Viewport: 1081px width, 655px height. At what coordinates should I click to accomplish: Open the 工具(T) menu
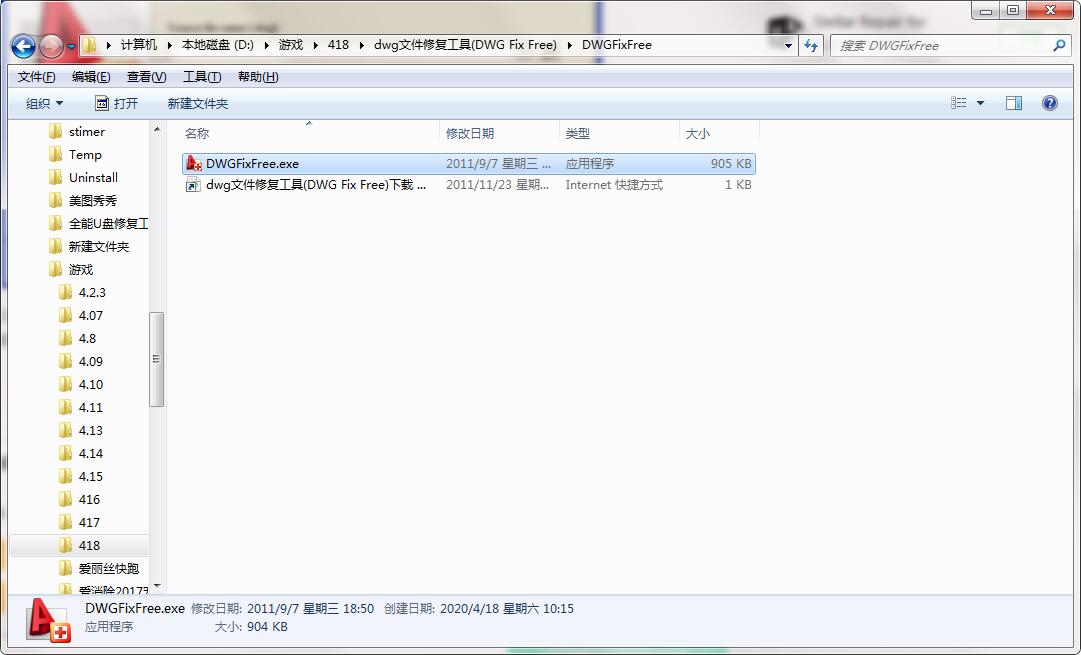202,77
